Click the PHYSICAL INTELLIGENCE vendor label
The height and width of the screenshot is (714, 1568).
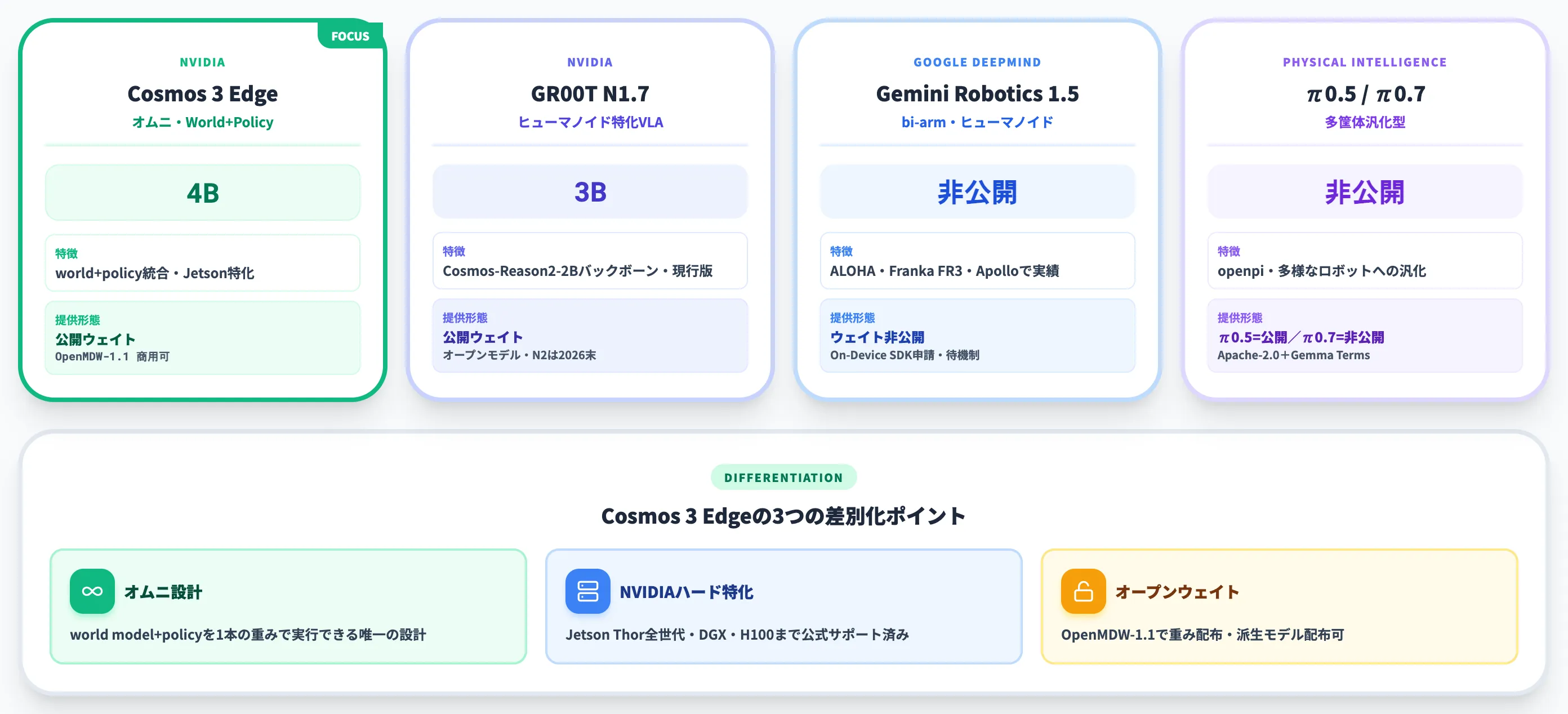[x=1365, y=62]
